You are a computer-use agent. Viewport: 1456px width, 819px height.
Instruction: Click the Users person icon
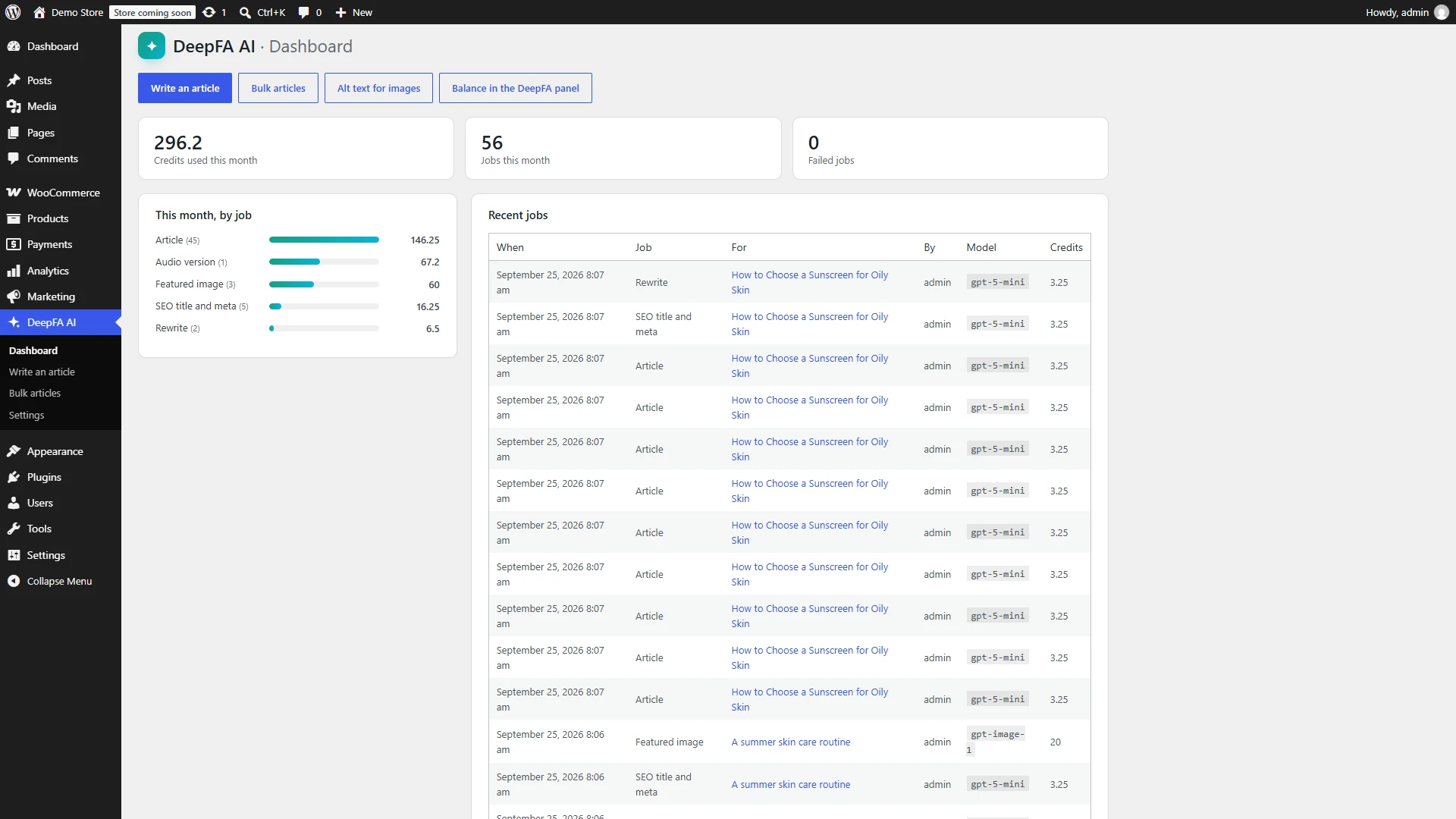[x=14, y=503]
